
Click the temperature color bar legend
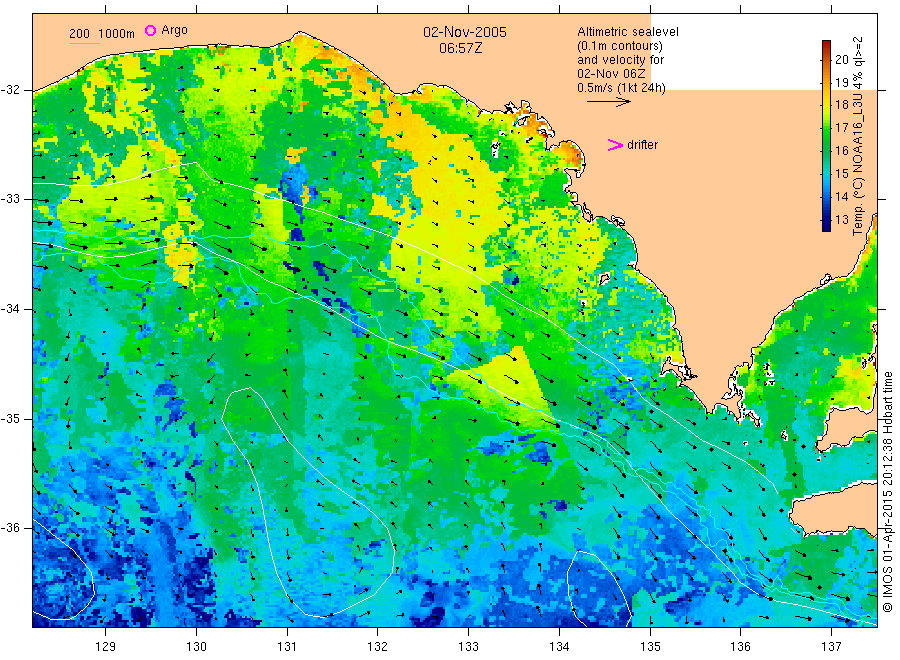click(x=826, y=136)
